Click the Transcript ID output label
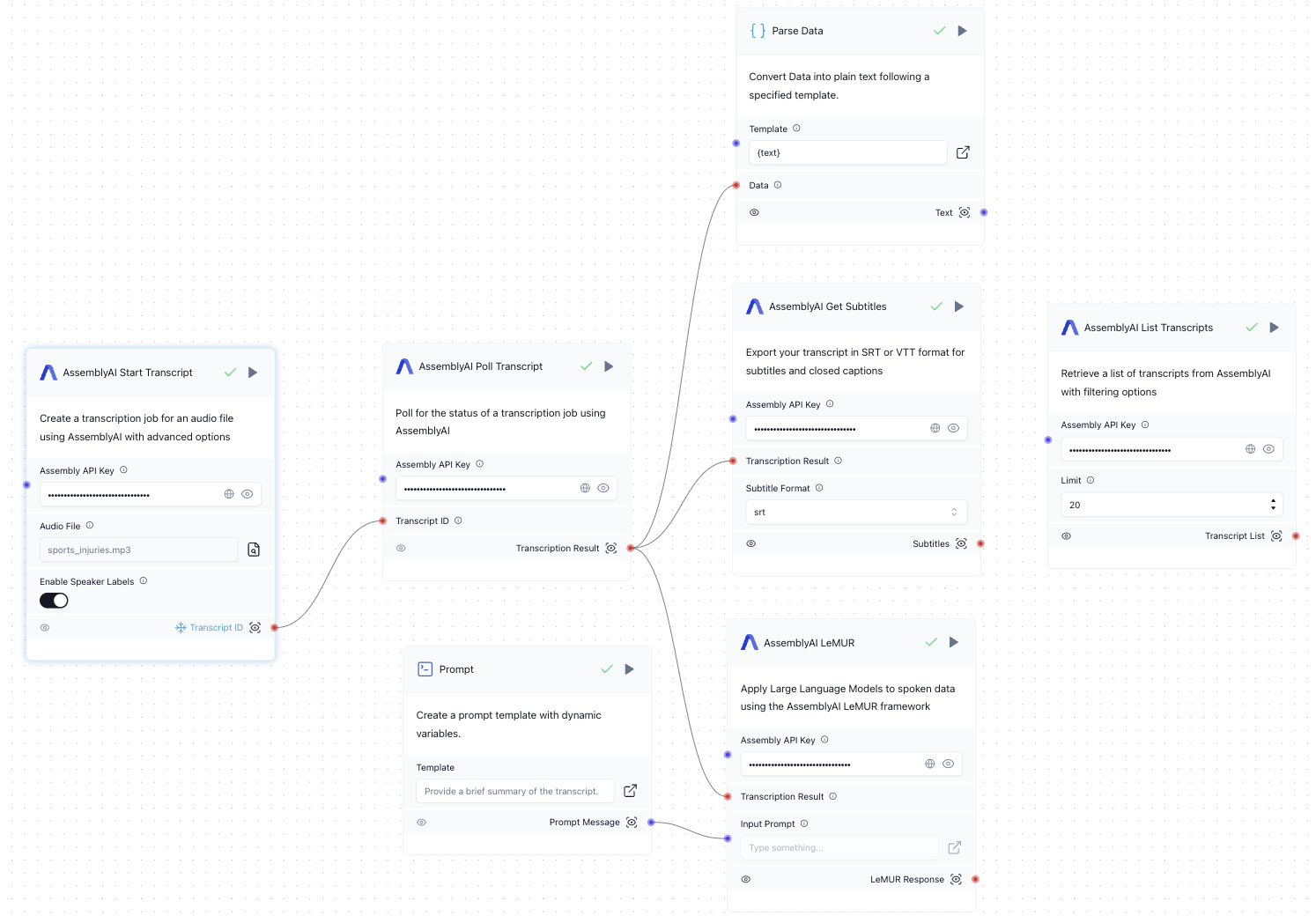 pyautogui.click(x=216, y=628)
